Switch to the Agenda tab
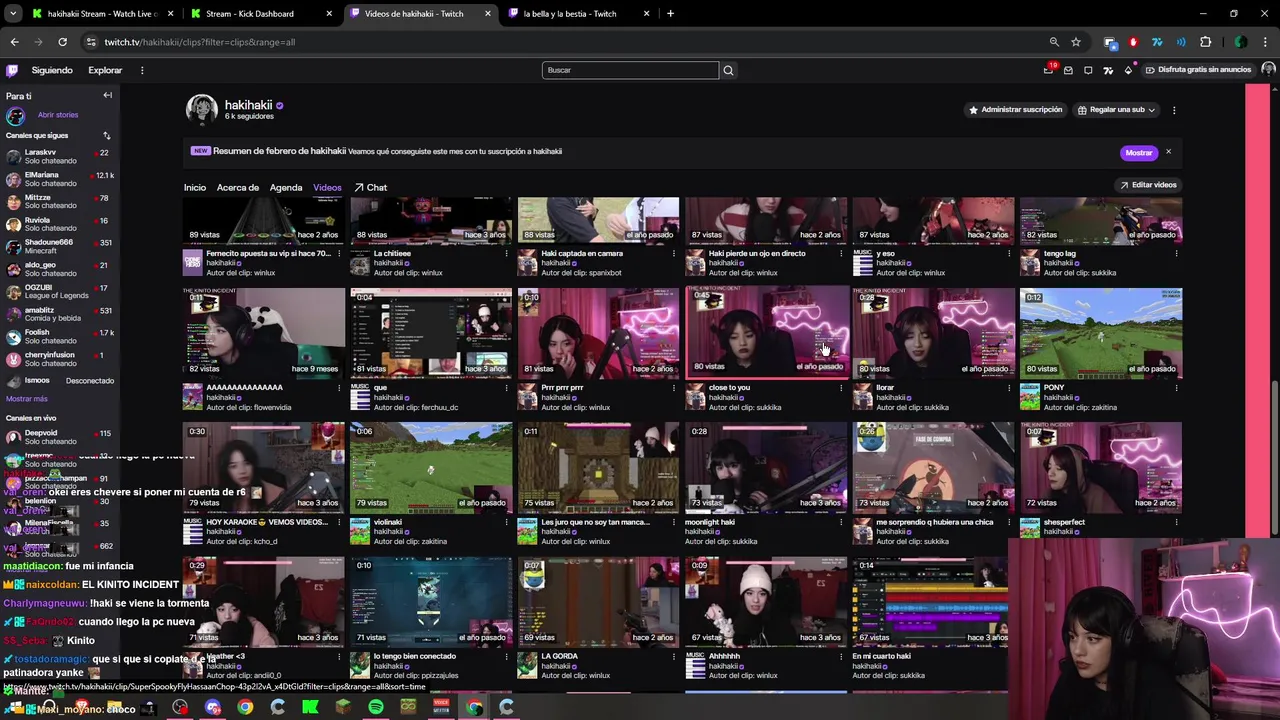 point(285,187)
